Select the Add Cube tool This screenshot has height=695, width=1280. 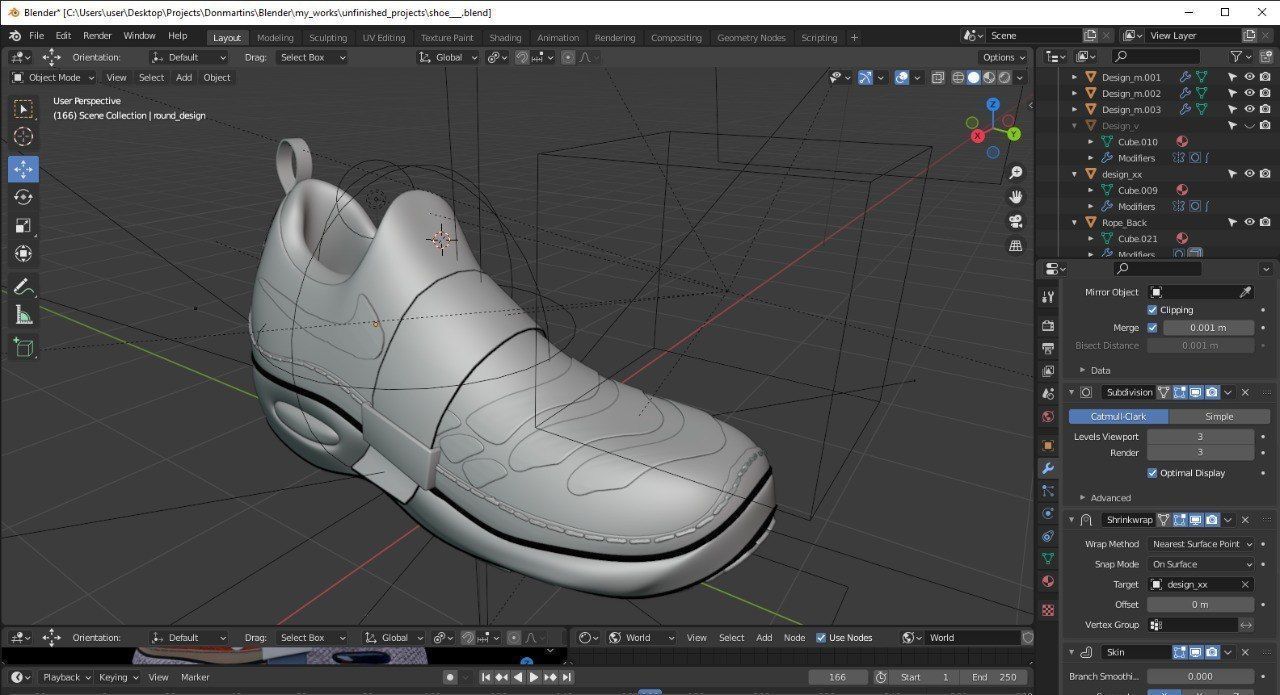(23, 347)
